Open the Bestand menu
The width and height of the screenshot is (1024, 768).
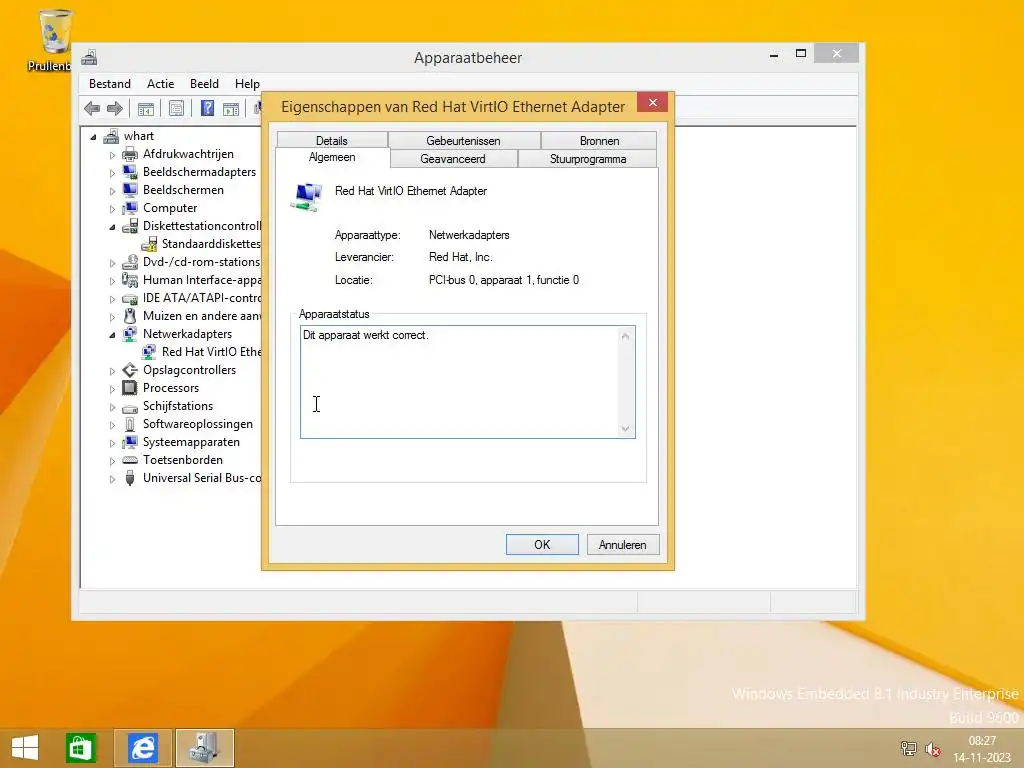[x=110, y=84]
